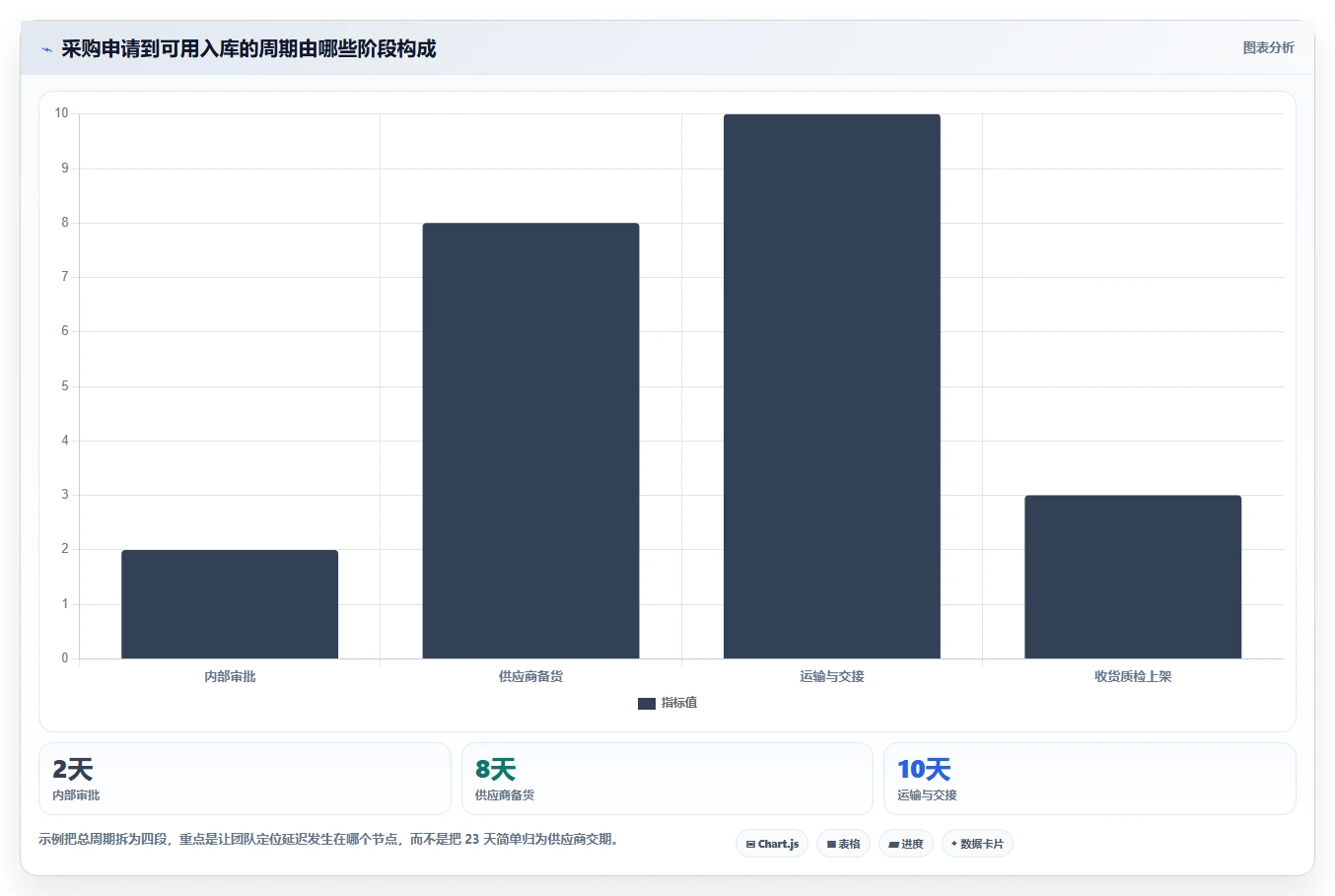This screenshot has width=1335, height=896.
Task: Click the 供应商备货 x-axis label
Action: point(530,676)
